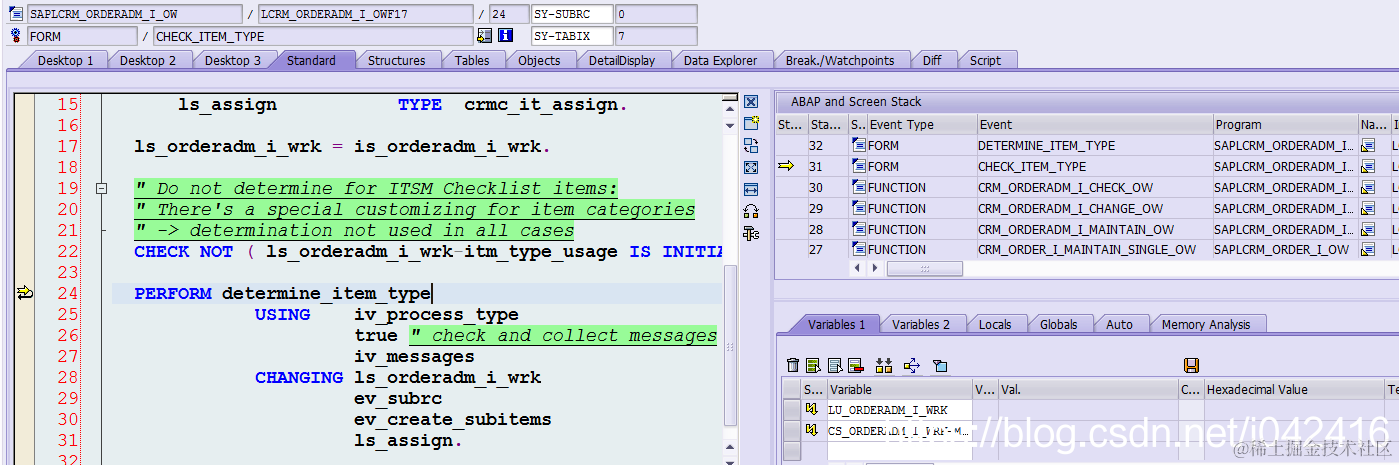Select the DETERMINE_ITEM_TYPE event cell
The height and width of the screenshot is (465, 1399).
(1094, 146)
